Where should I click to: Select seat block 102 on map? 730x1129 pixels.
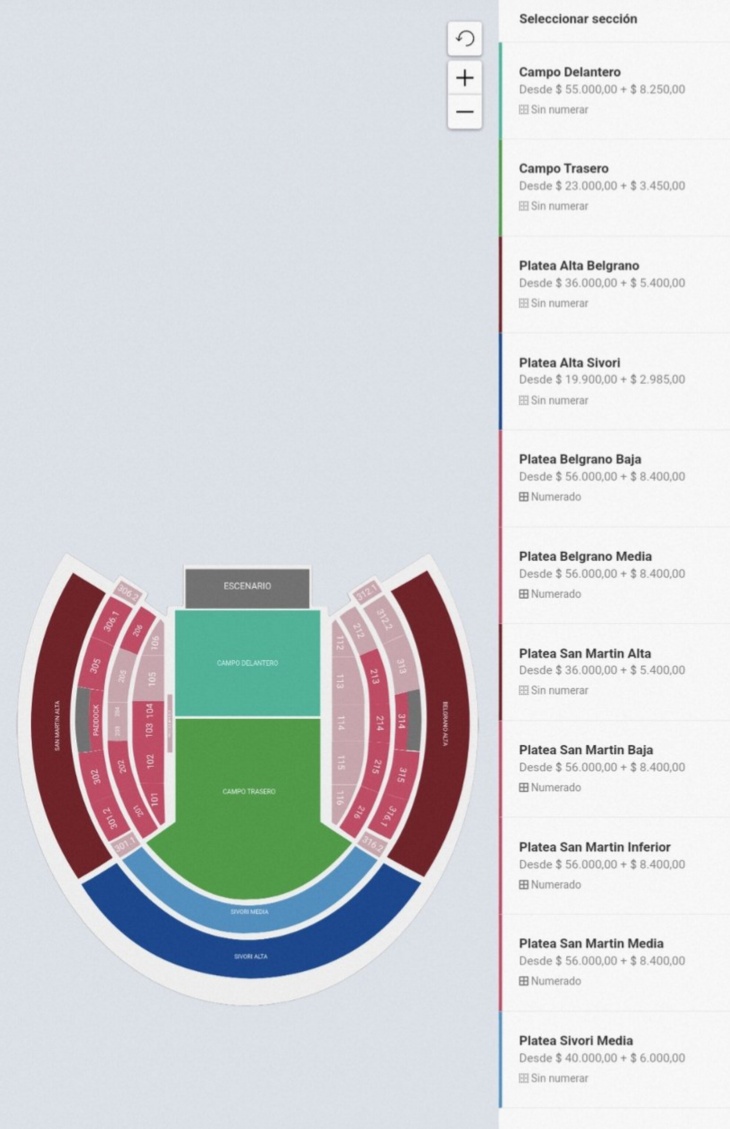[150, 761]
